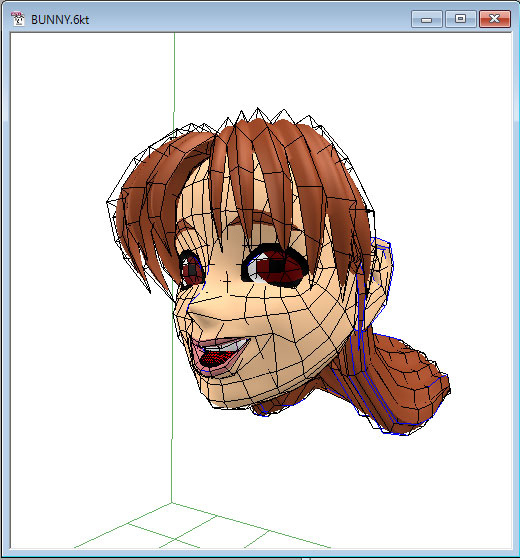
Task: Click the BUNNY.6kt title text
Action: 60,20
